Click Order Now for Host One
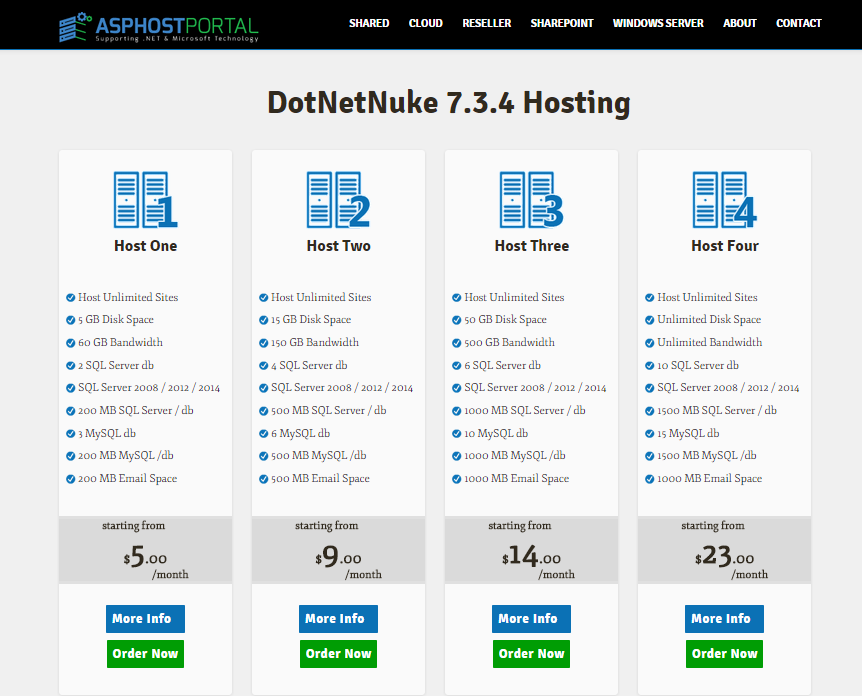 145,654
